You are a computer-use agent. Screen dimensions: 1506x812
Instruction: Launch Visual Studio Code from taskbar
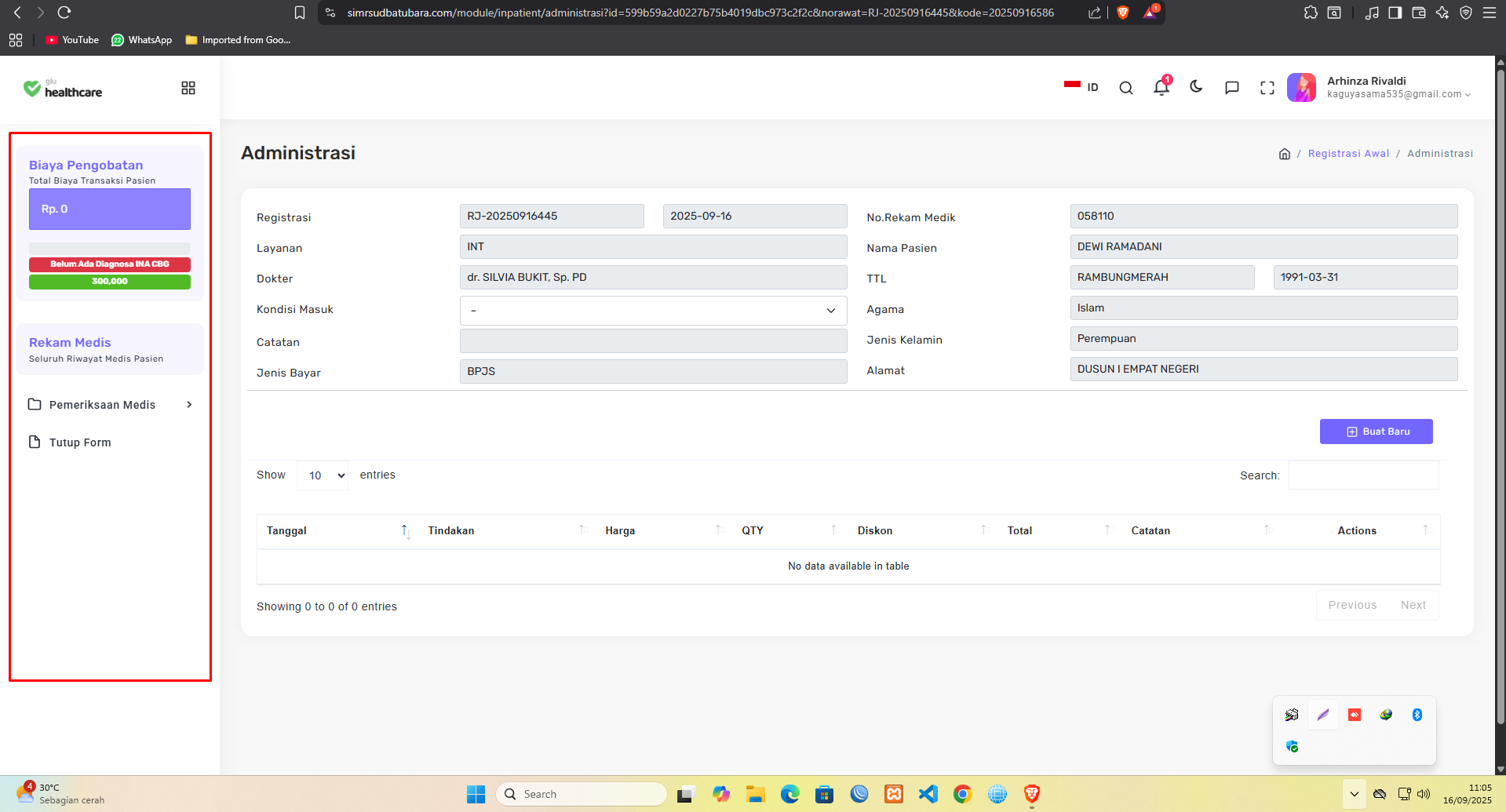pyautogui.click(x=928, y=794)
